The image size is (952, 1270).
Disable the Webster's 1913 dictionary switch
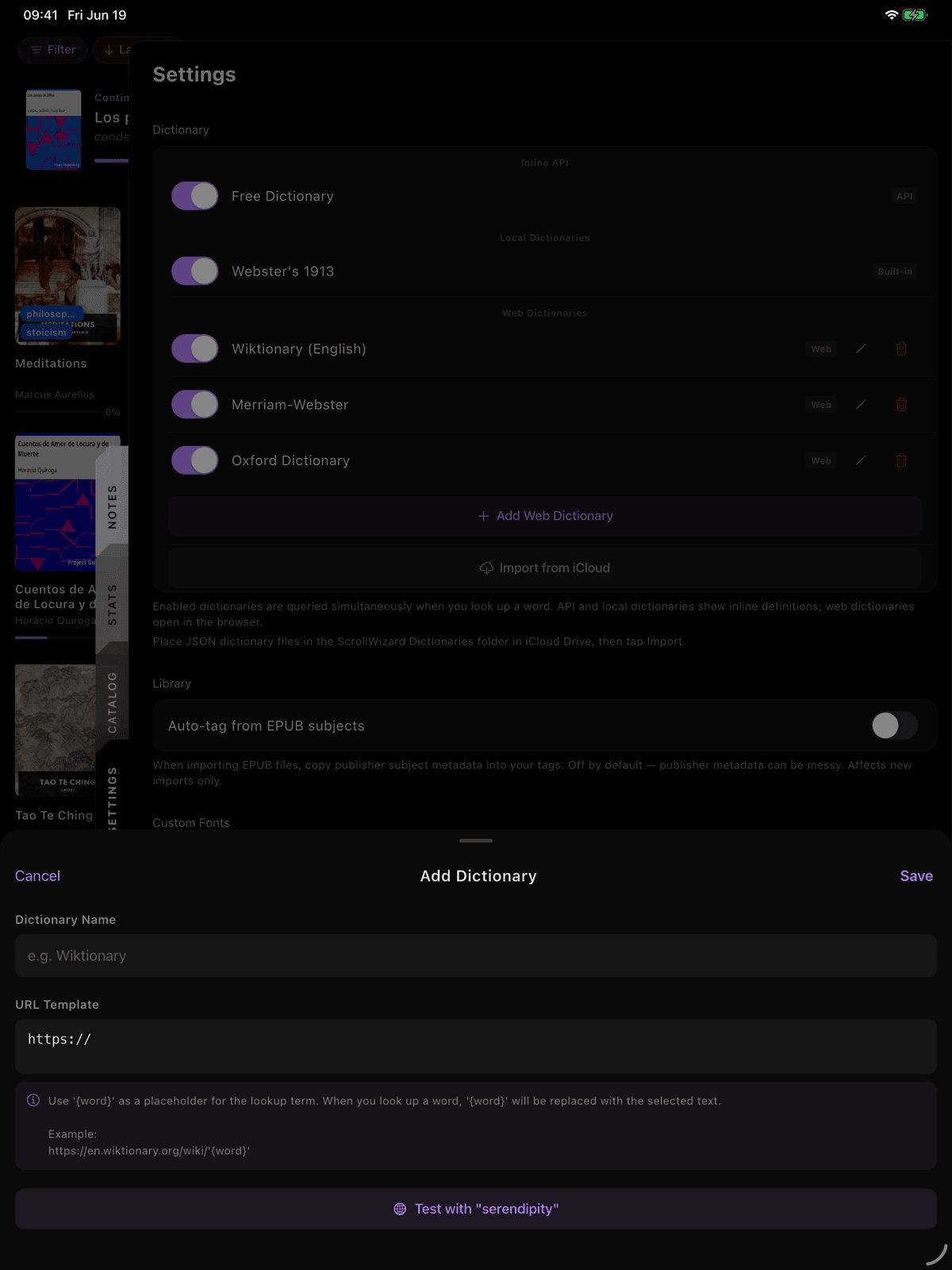coord(194,271)
